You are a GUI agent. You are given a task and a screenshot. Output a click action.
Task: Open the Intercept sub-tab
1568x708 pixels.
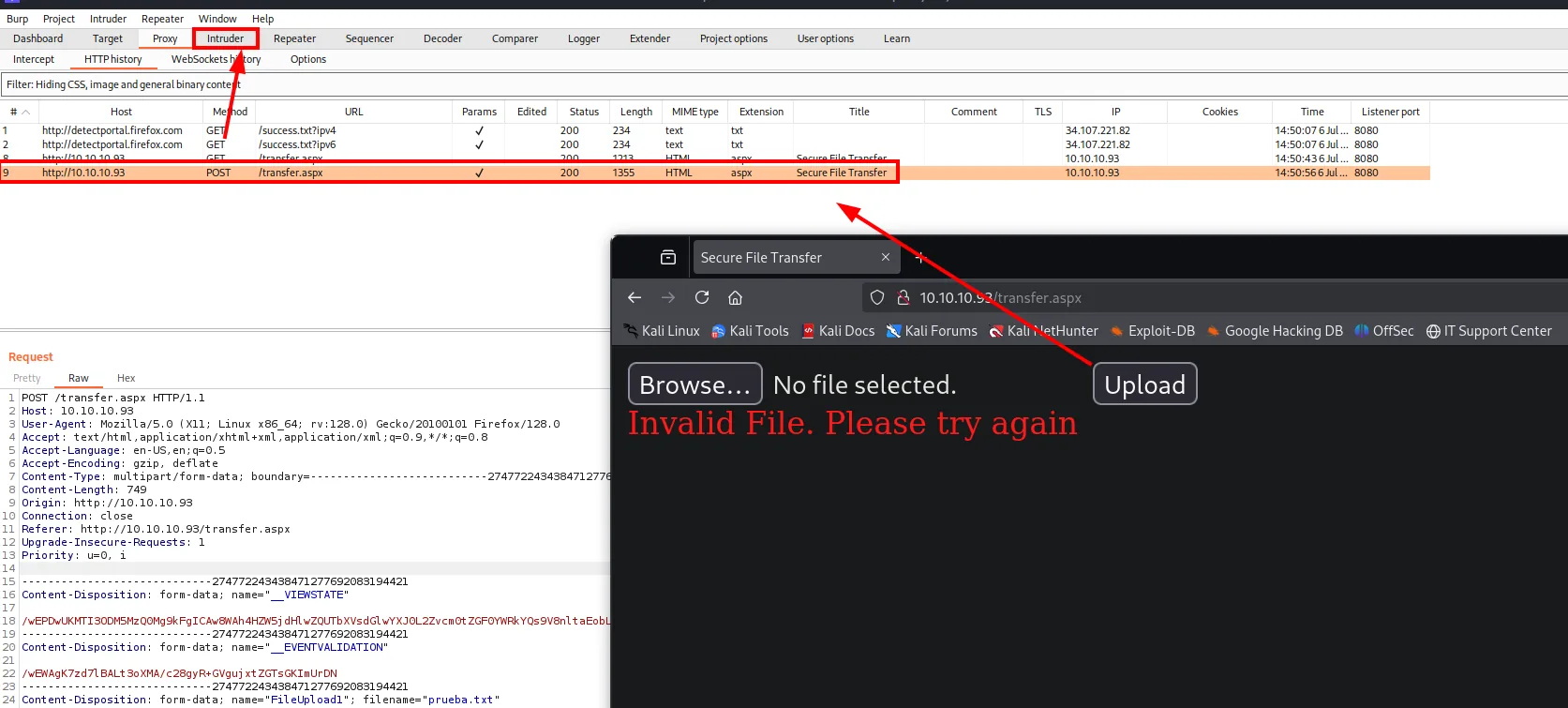click(x=34, y=59)
